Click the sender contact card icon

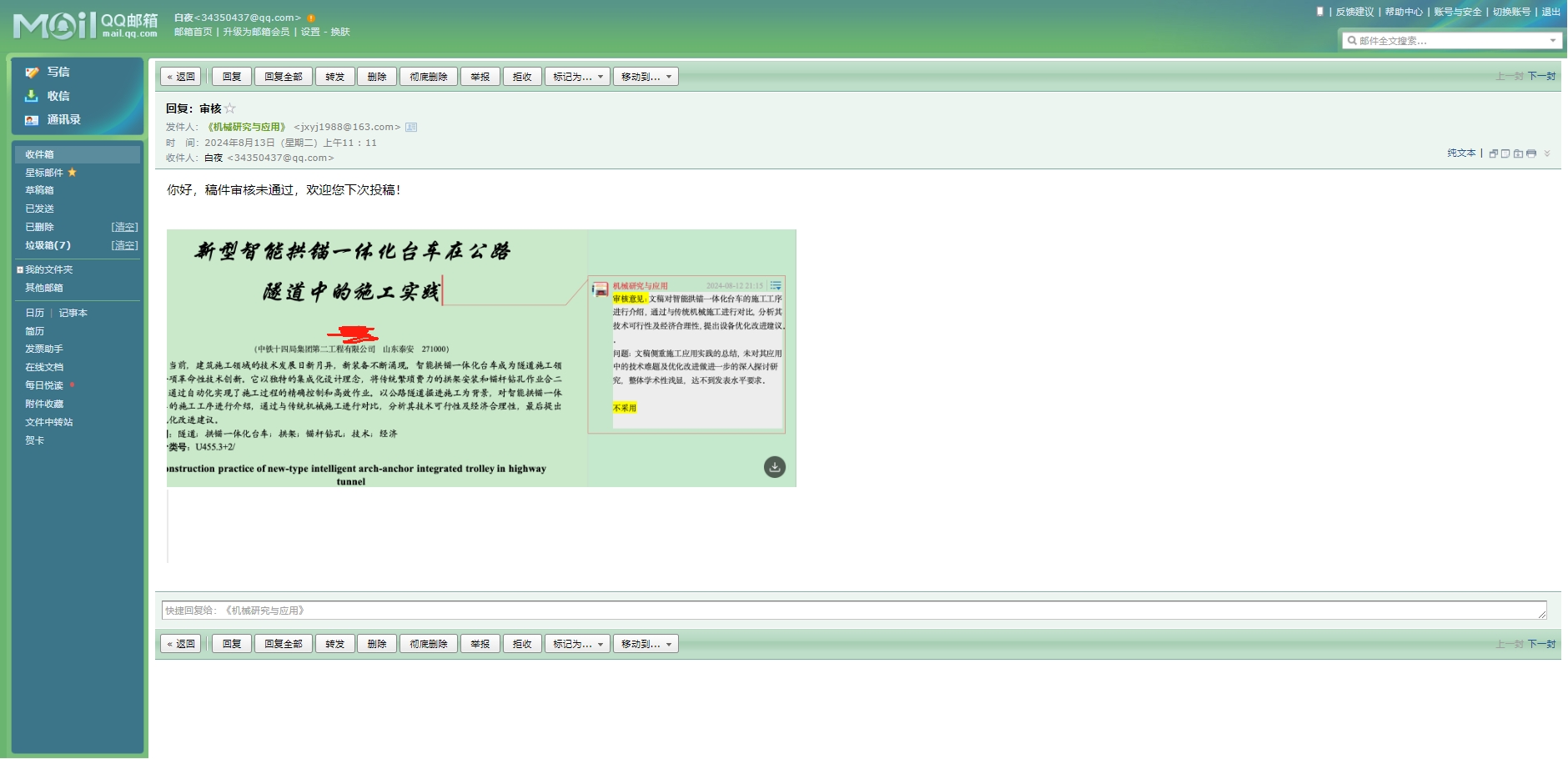click(410, 128)
